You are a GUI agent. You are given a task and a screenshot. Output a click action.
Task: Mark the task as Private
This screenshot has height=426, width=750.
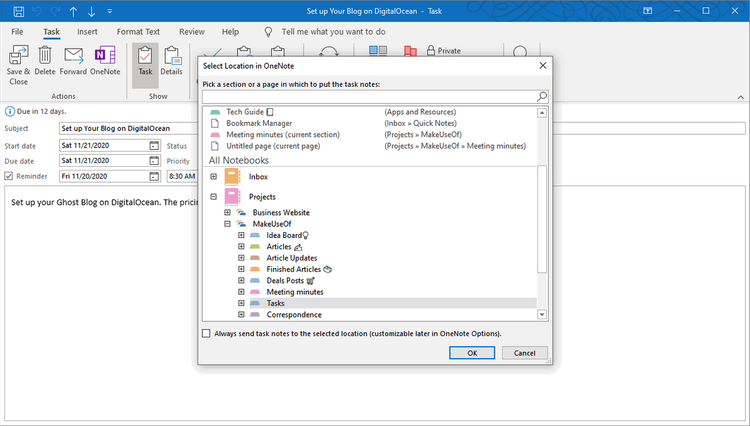pos(443,51)
